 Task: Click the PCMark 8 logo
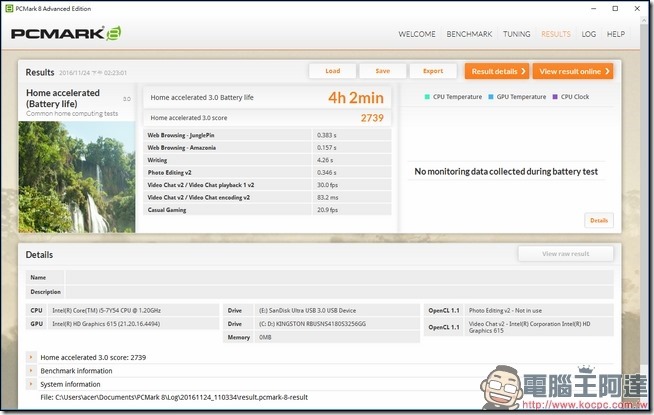(66, 33)
